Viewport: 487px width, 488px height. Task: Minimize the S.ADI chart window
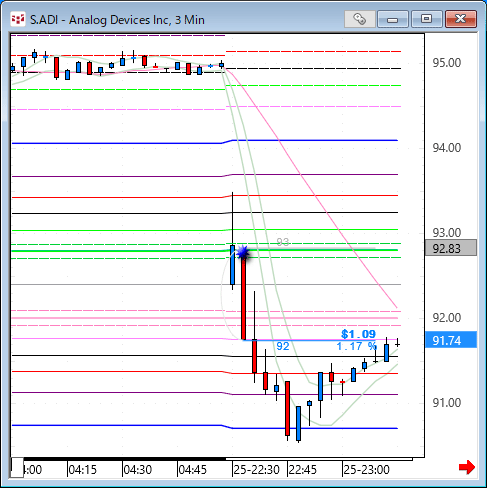[393, 19]
